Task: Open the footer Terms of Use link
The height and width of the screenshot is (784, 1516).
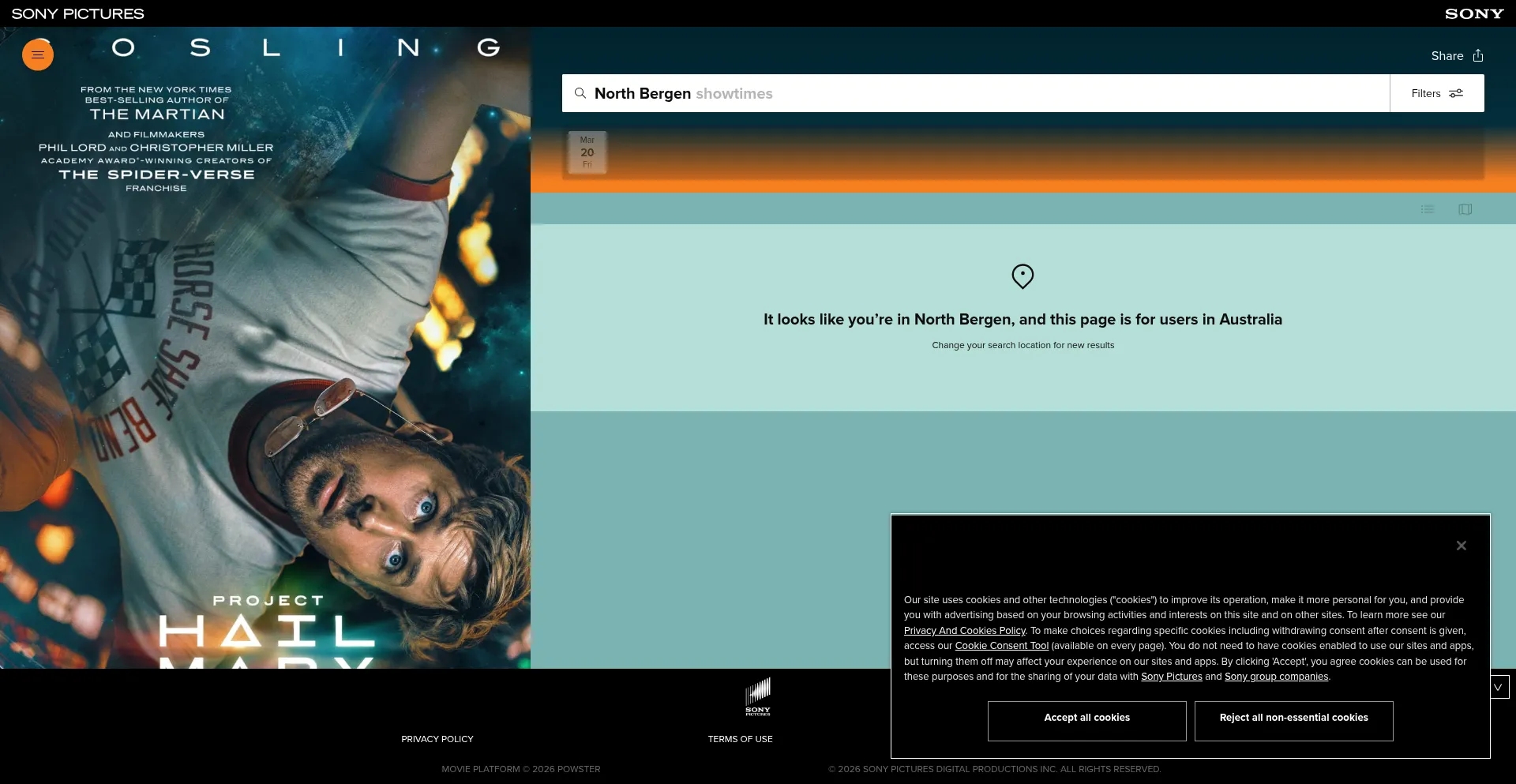Action: 741,739
